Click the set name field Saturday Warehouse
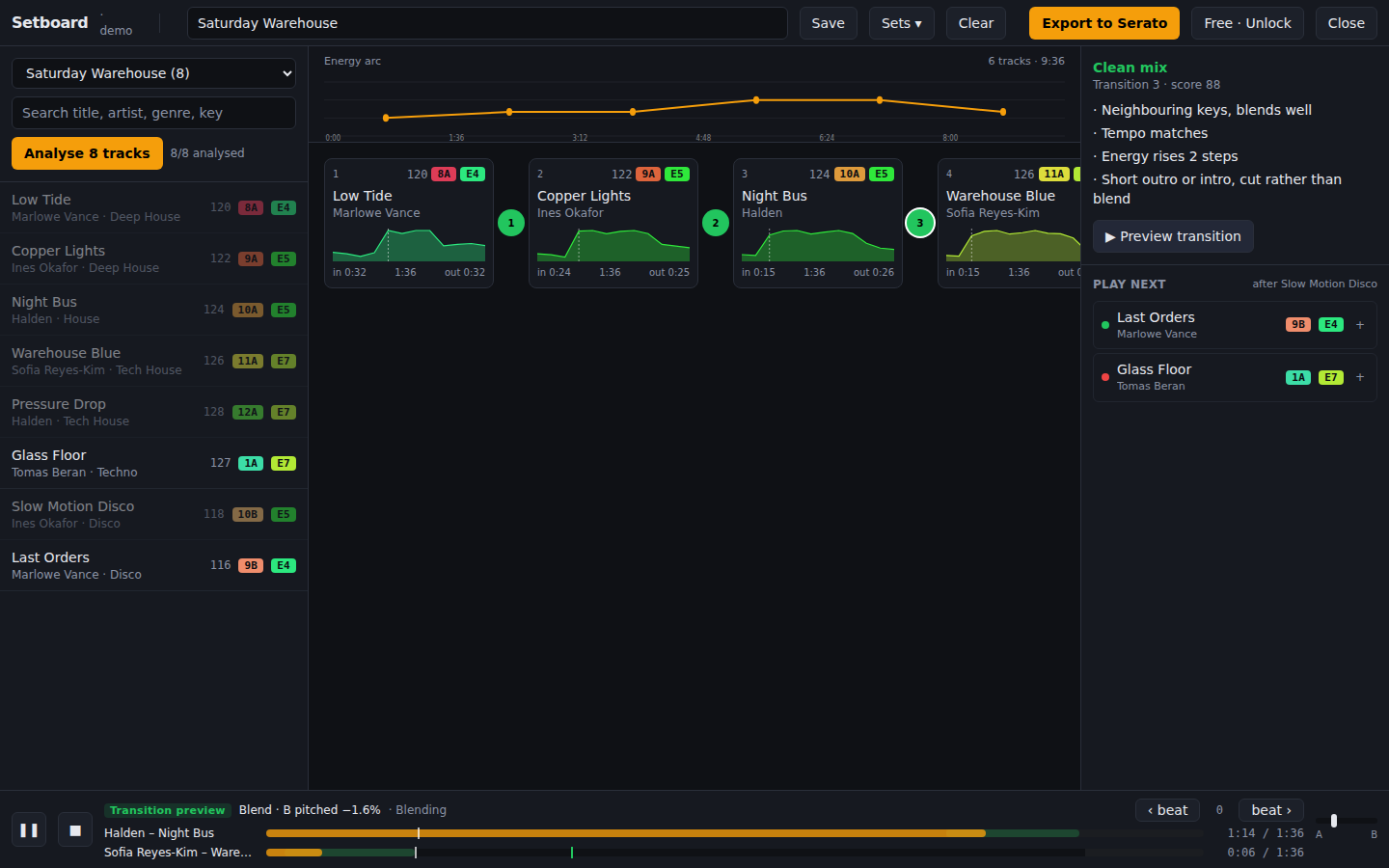 tap(487, 23)
